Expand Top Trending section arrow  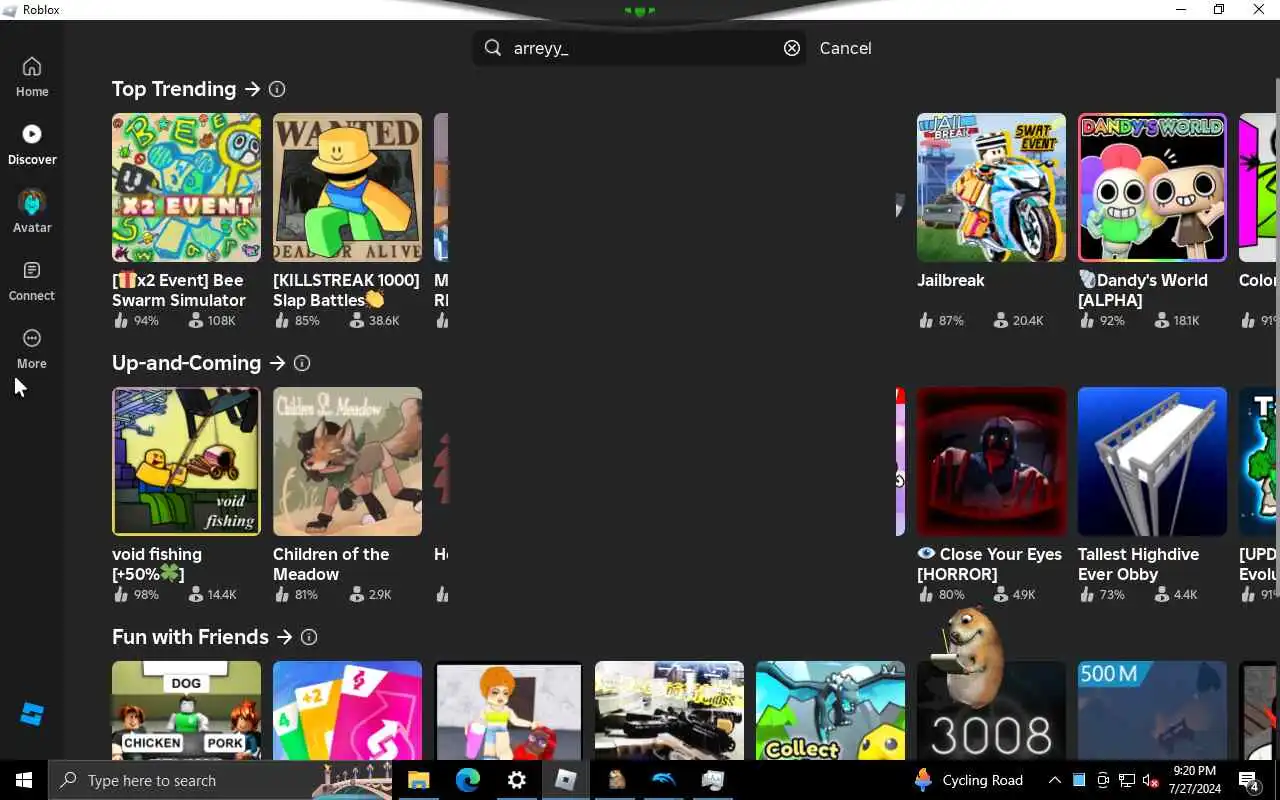(x=252, y=89)
